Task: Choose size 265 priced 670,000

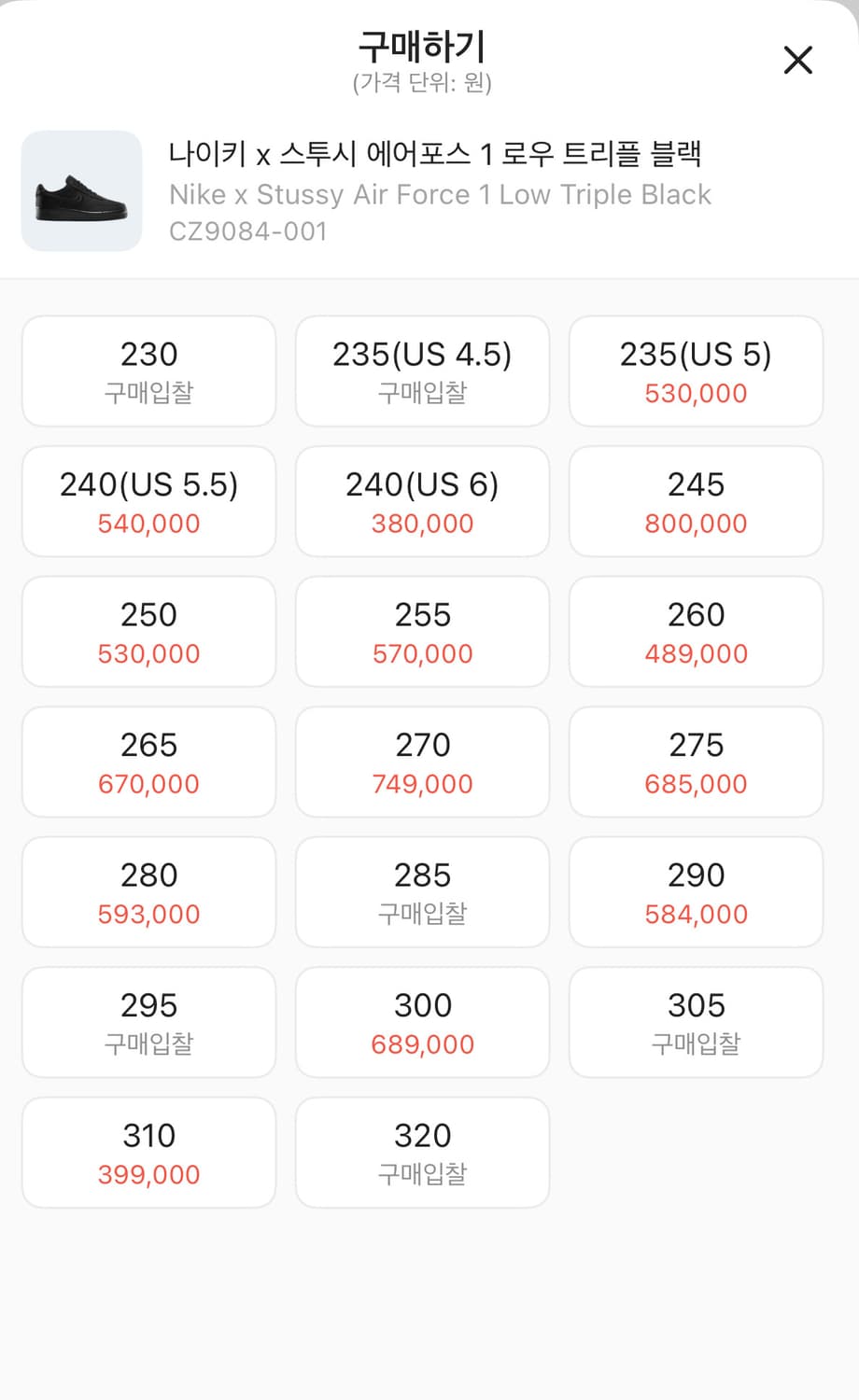Action: [x=148, y=763]
